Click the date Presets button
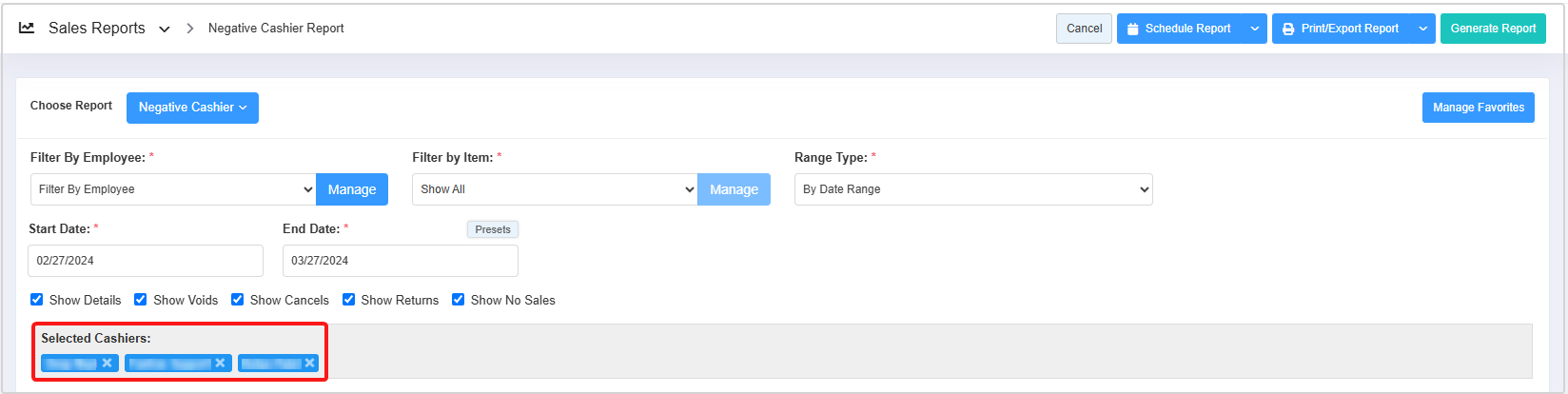Viewport: 1568px width, 394px height. pos(492,229)
